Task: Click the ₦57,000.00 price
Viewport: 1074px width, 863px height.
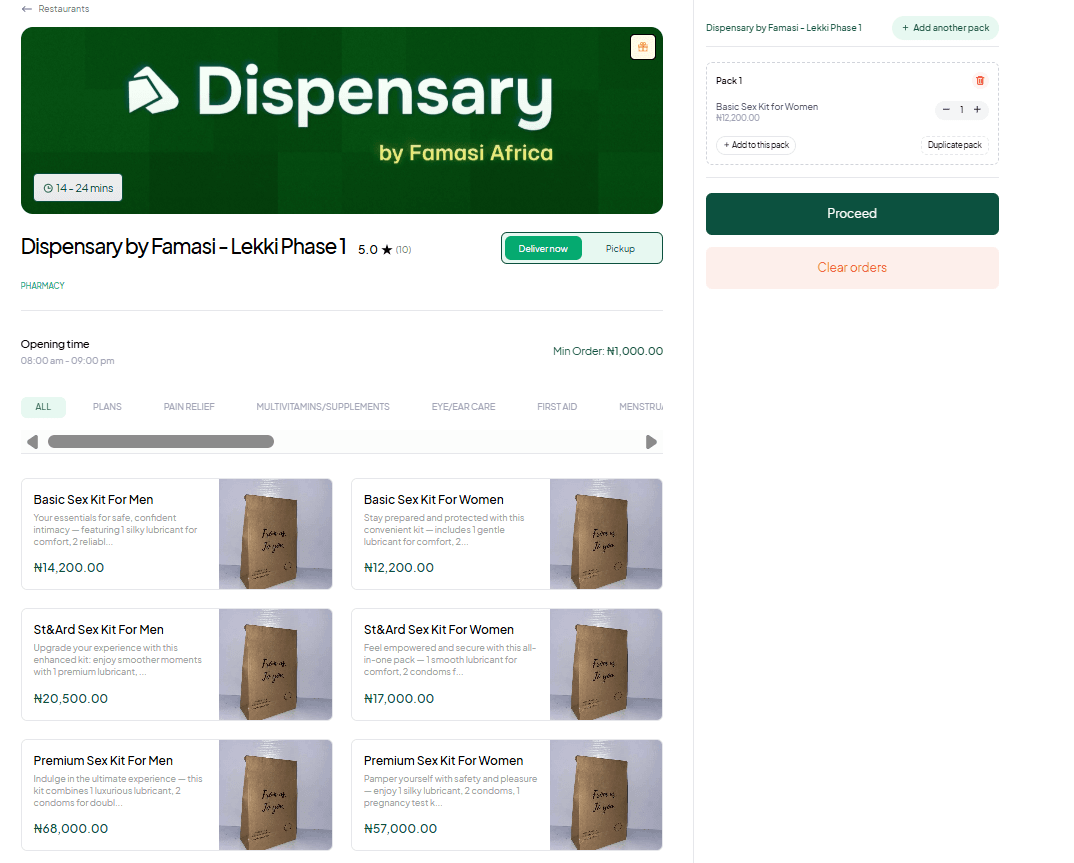Action: point(400,829)
